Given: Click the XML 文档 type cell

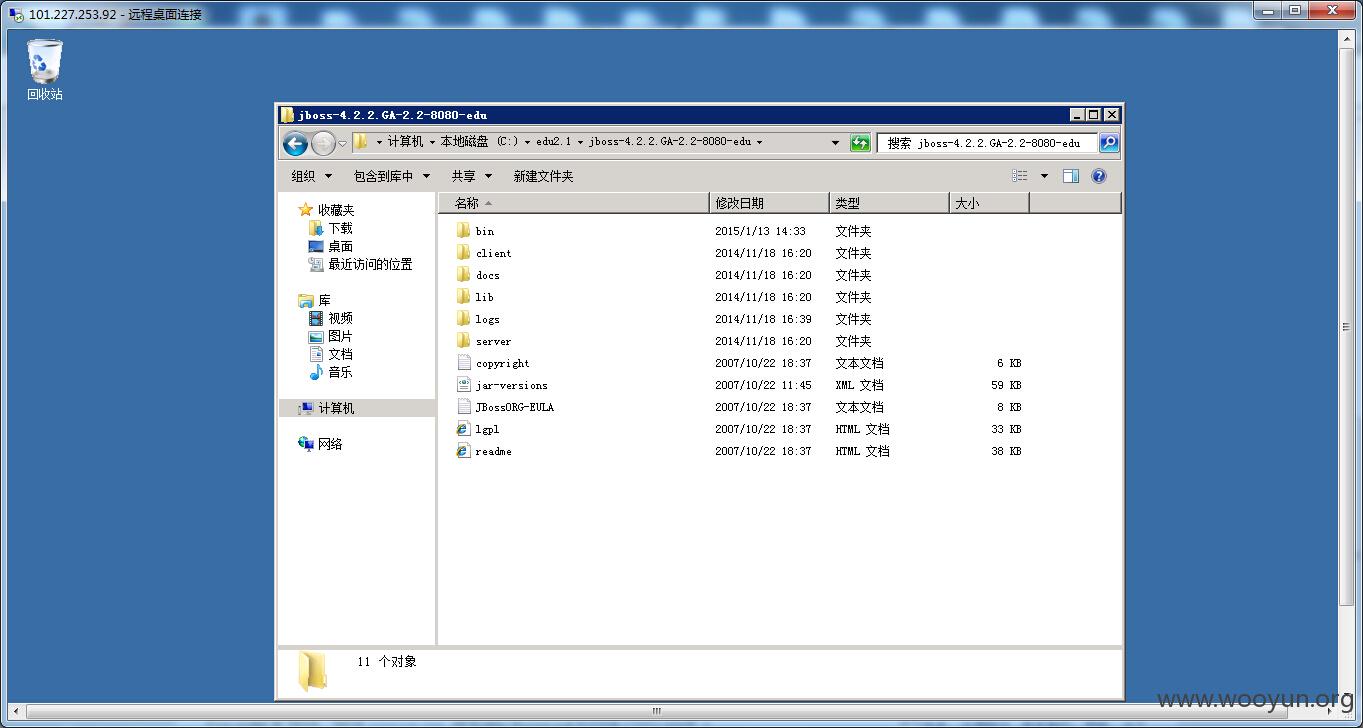Looking at the screenshot, I should (x=859, y=385).
